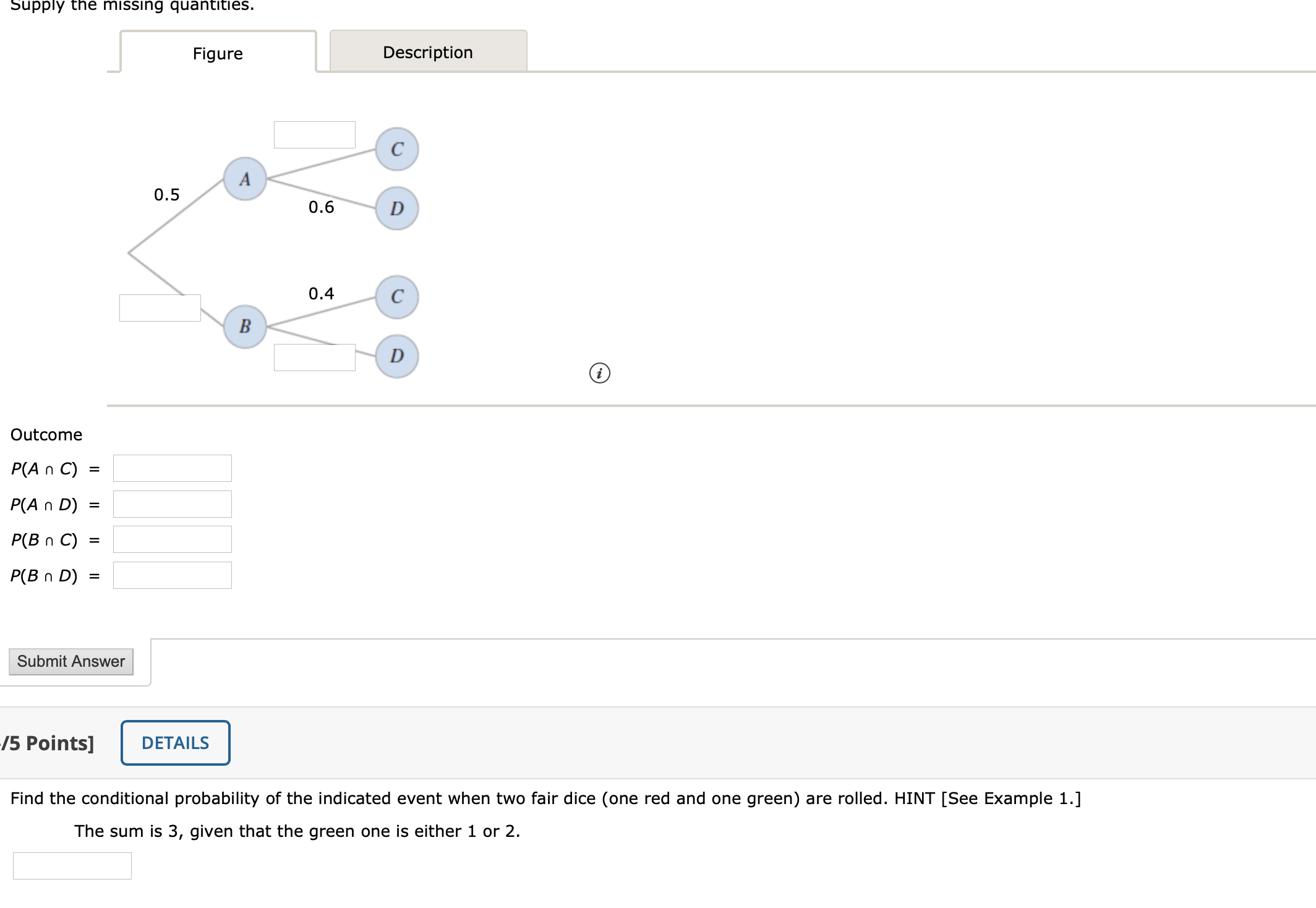Click the 0.5 branch label
Screen dimensions: 1316x908
[167, 194]
